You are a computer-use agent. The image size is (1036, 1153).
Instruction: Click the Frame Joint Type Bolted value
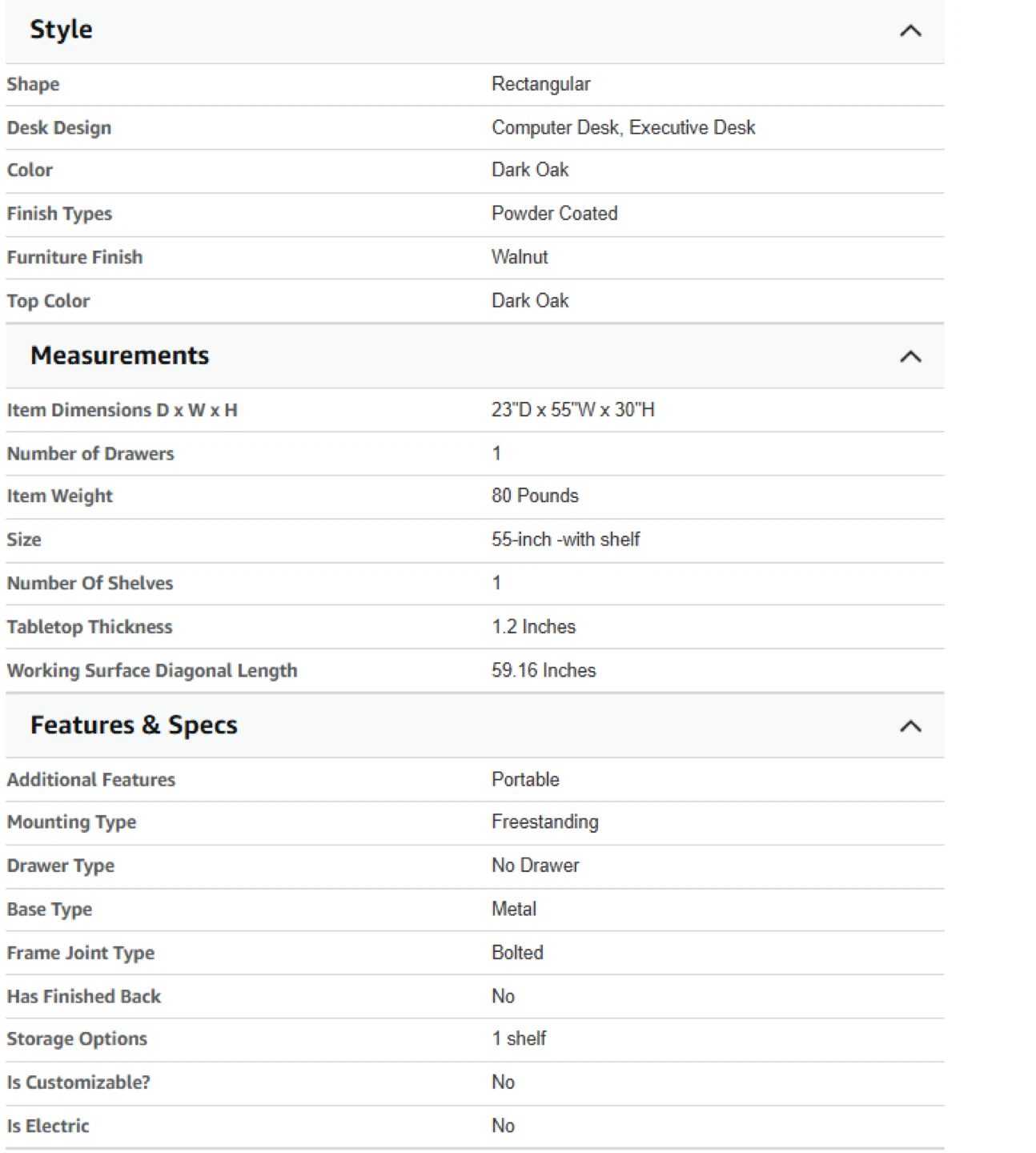coord(517,953)
